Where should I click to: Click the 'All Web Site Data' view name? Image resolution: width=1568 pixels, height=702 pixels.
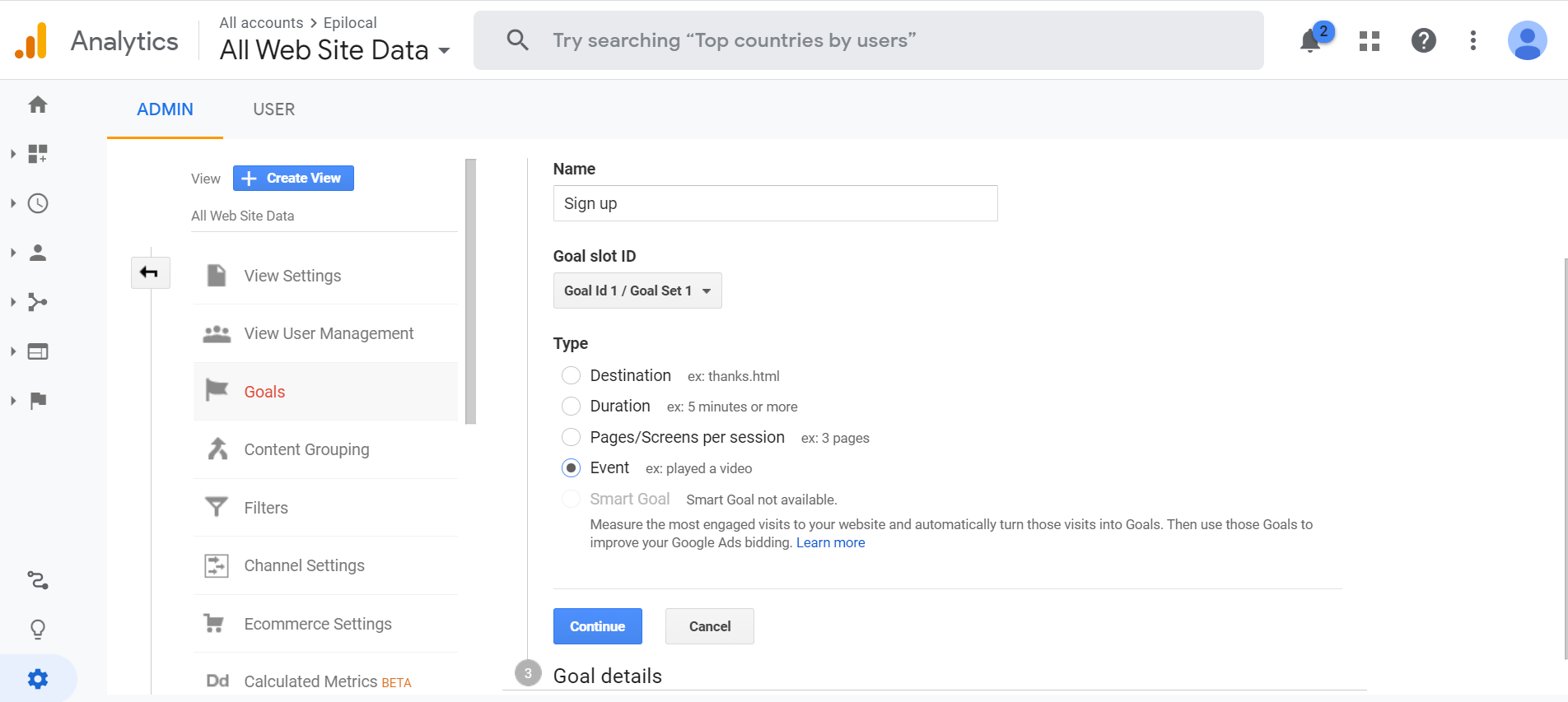(242, 216)
